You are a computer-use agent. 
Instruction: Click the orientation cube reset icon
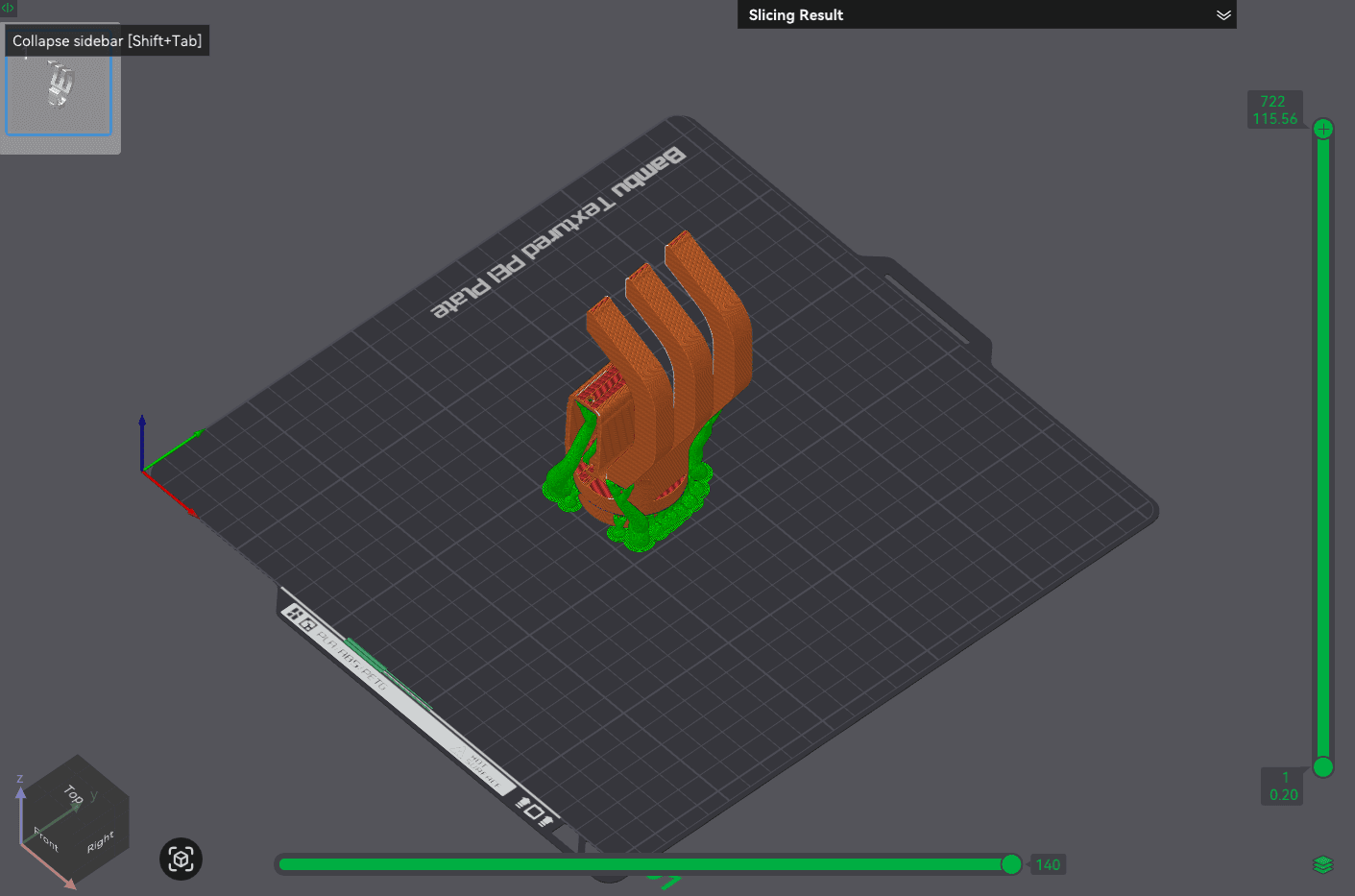coord(180,860)
